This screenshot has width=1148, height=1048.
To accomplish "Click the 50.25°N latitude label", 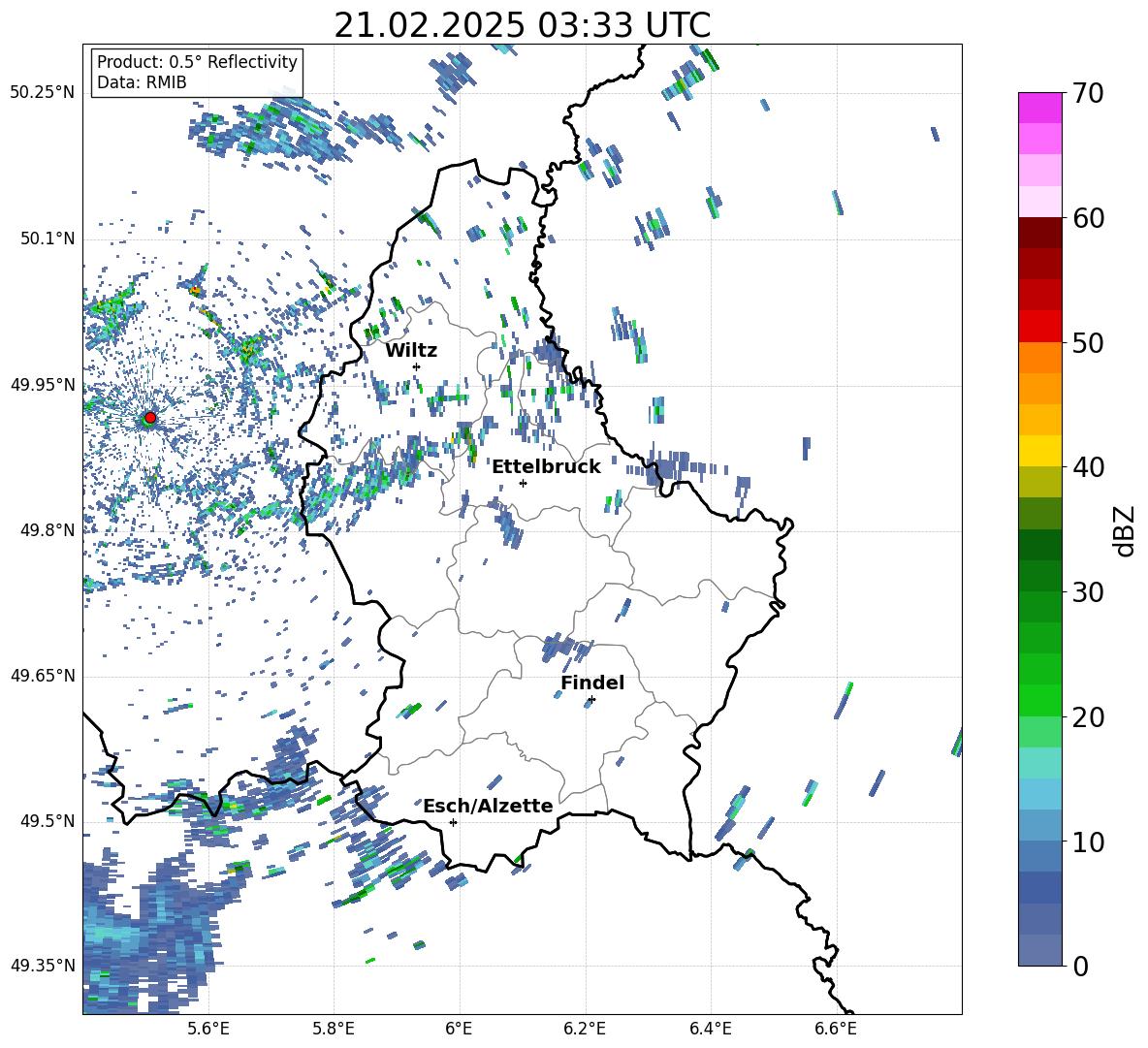I will click(x=43, y=93).
